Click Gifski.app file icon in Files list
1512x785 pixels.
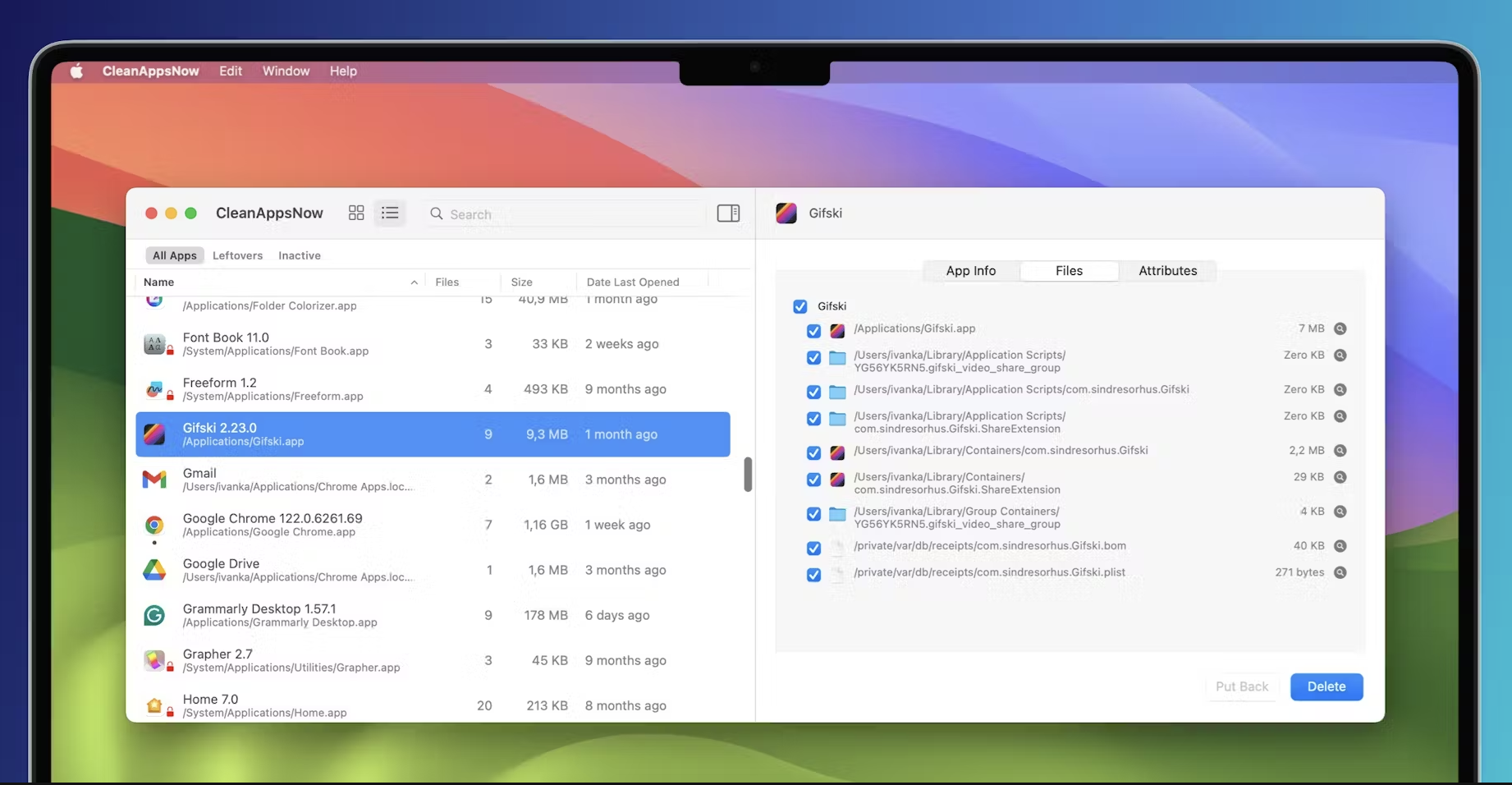coord(837,331)
